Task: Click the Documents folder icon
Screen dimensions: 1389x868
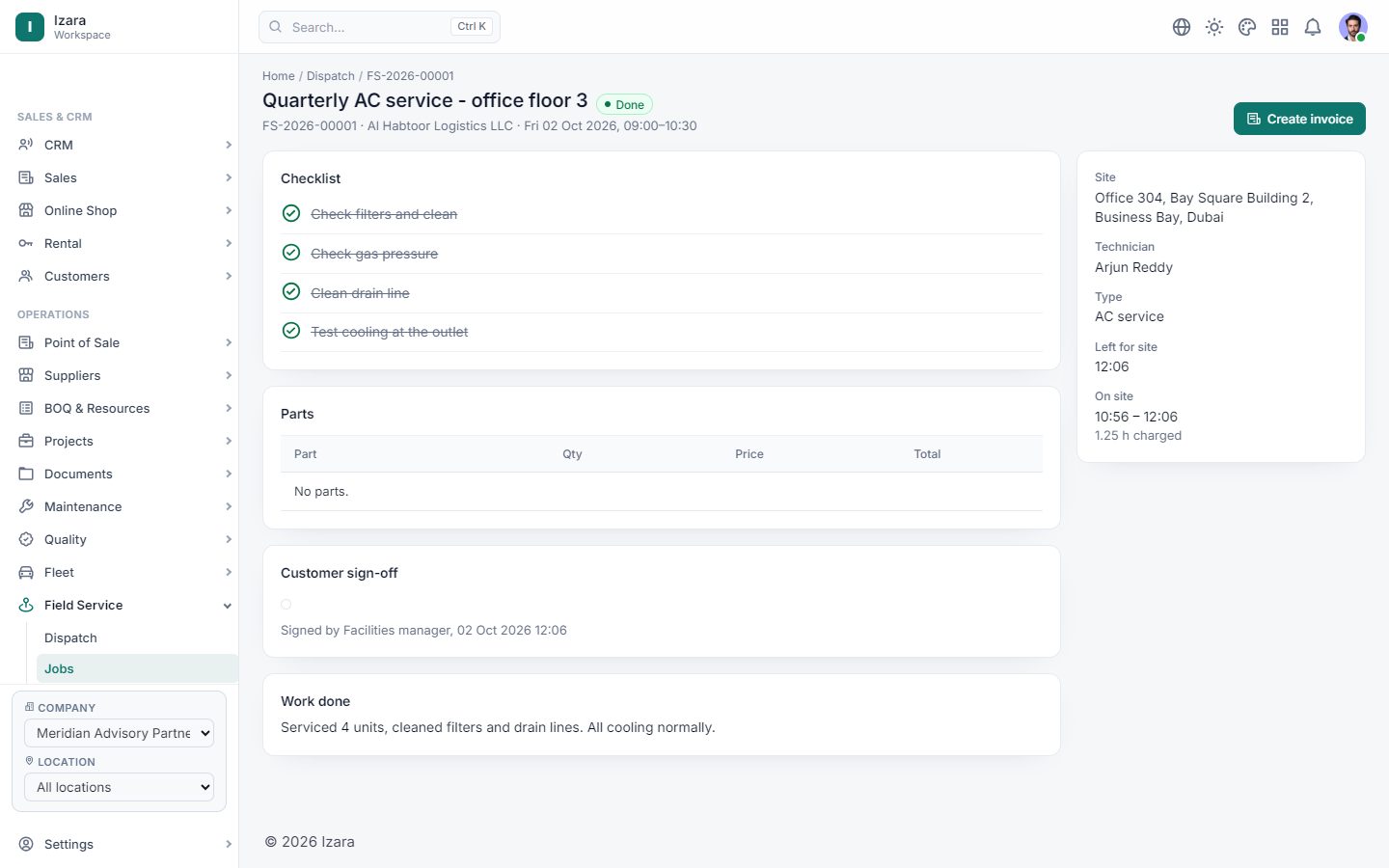Action: point(26,474)
